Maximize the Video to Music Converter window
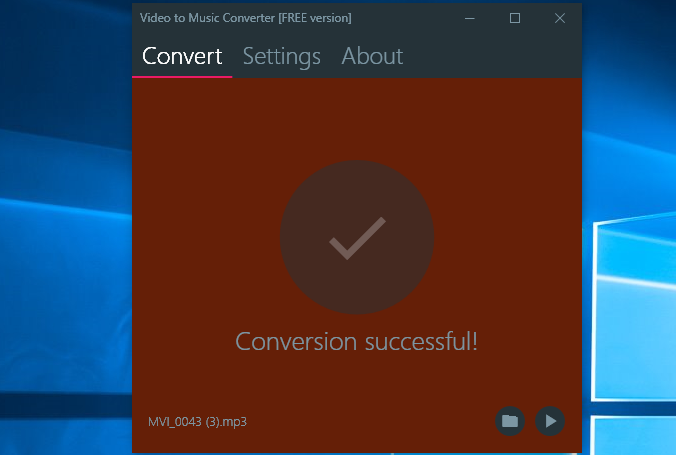676x455 pixels. click(515, 18)
